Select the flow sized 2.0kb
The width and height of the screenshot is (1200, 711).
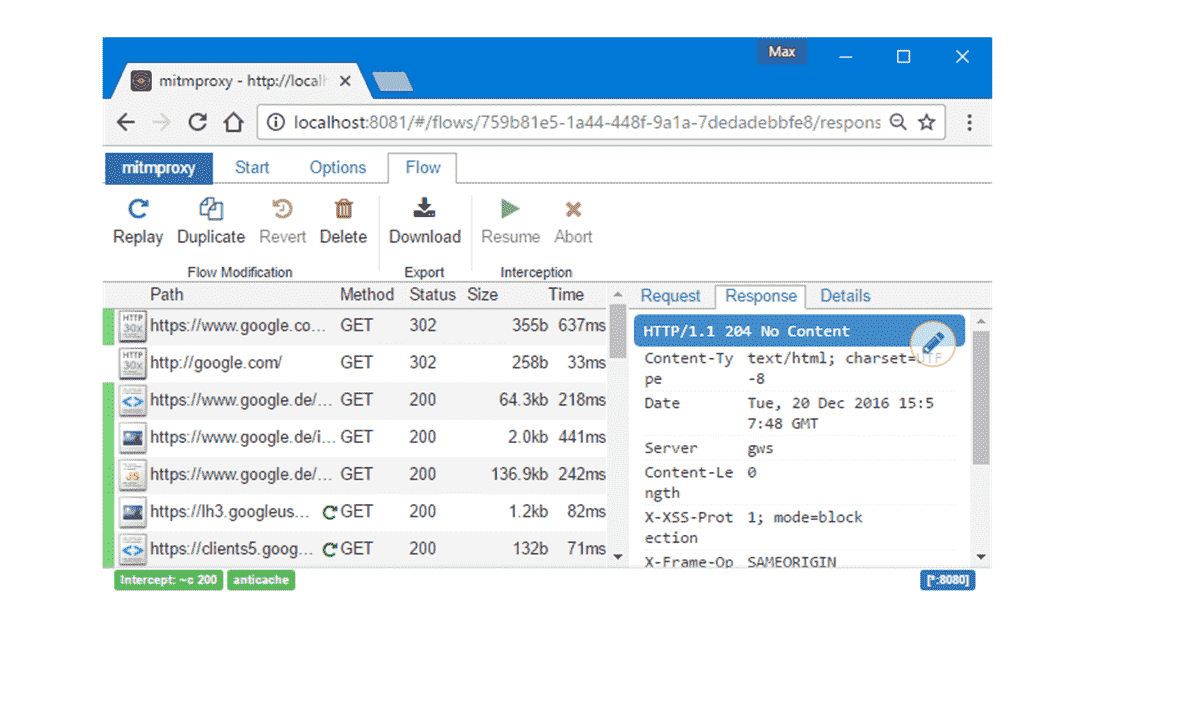(355, 437)
